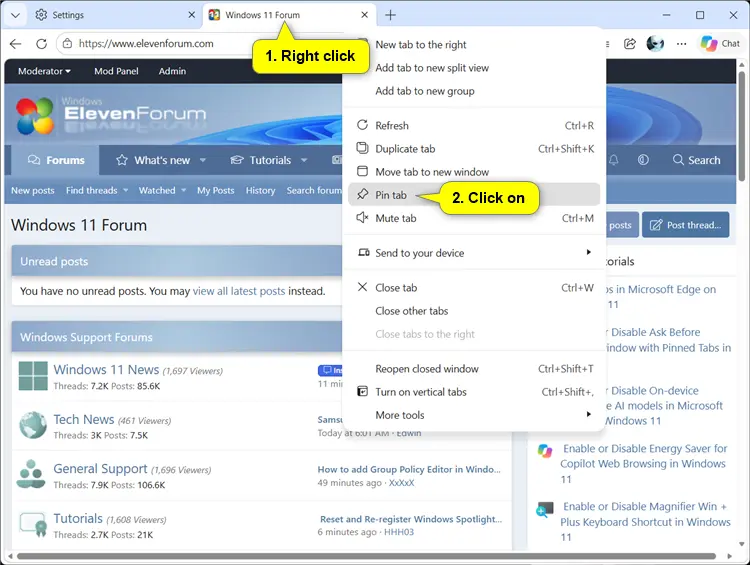Open the alerts bell icon
The image size is (750, 565).
[x=614, y=160]
